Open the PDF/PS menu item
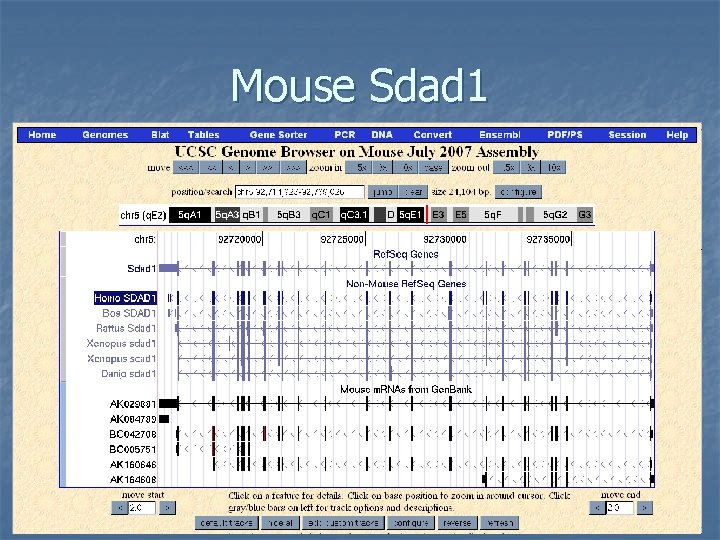This screenshot has height=540, width=720. pos(565,135)
